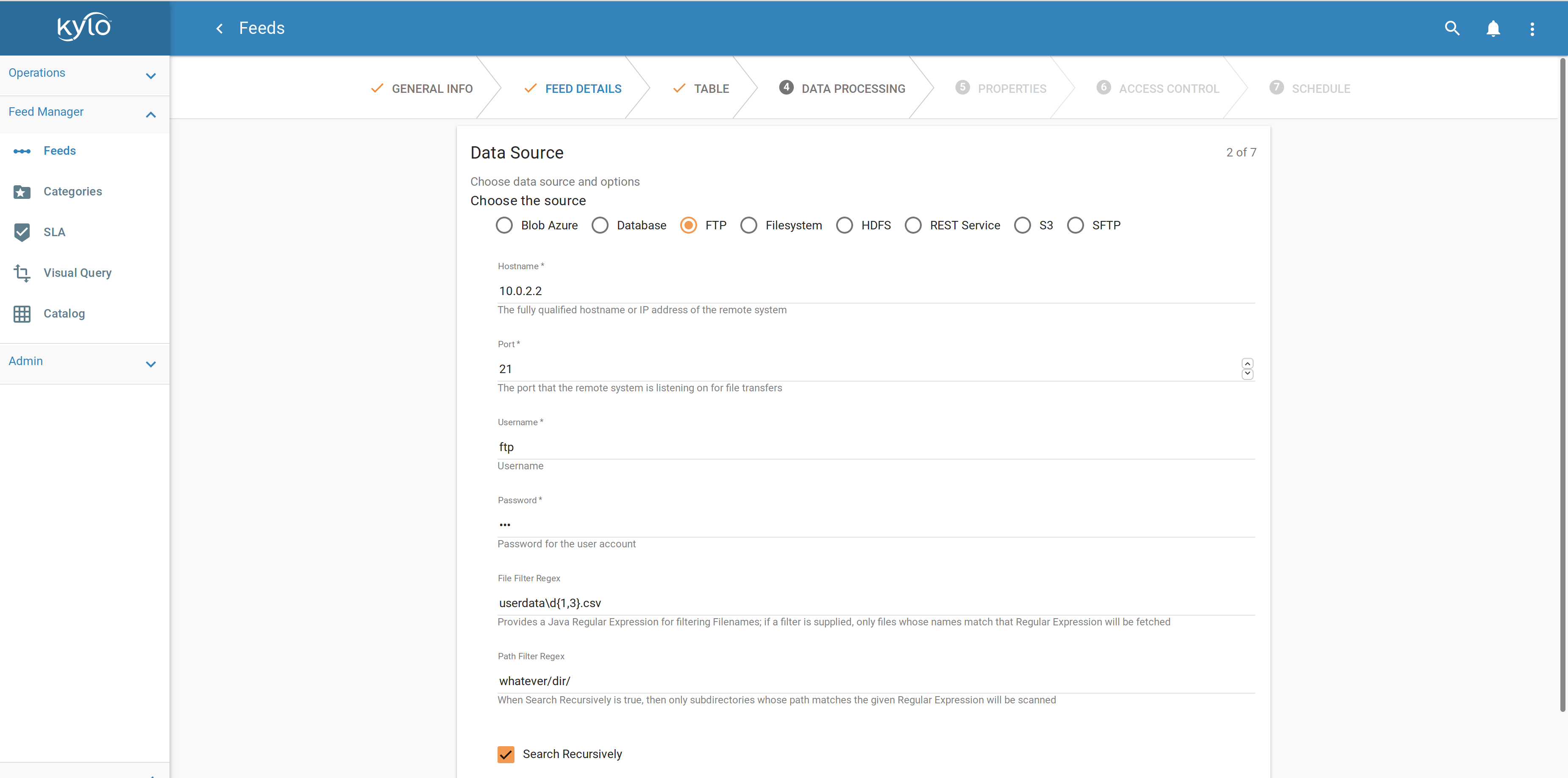This screenshot has width=1568, height=778.
Task: Click the search magnifier icon
Action: pyautogui.click(x=1452, y=28)
